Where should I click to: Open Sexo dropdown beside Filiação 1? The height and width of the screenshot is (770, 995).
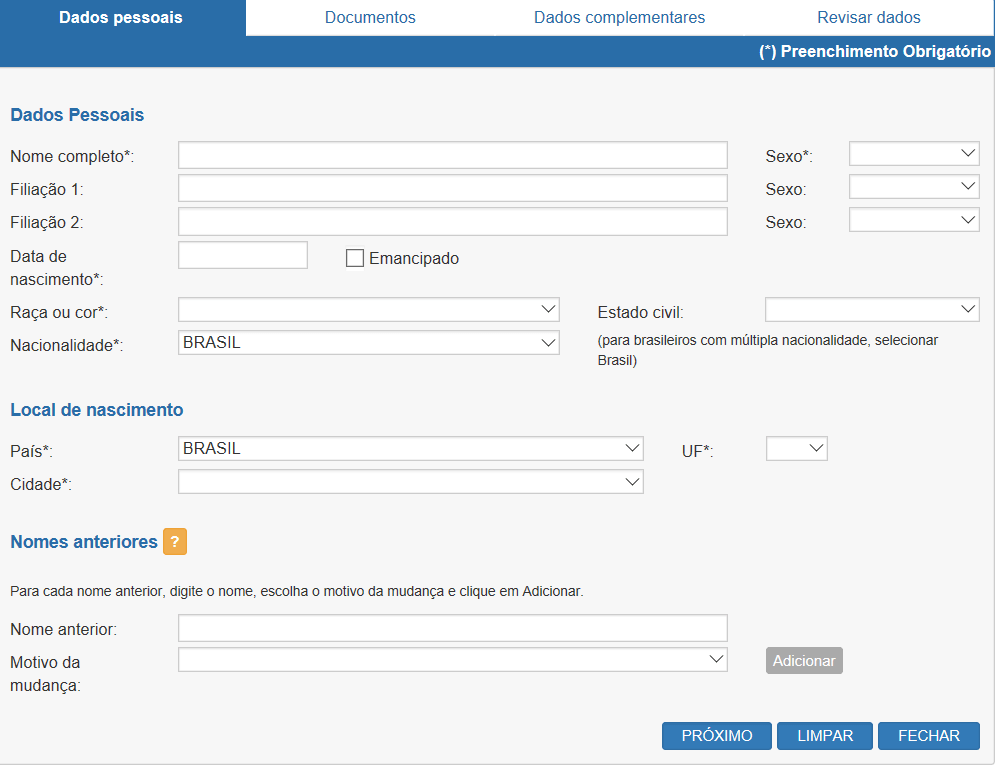914,187
